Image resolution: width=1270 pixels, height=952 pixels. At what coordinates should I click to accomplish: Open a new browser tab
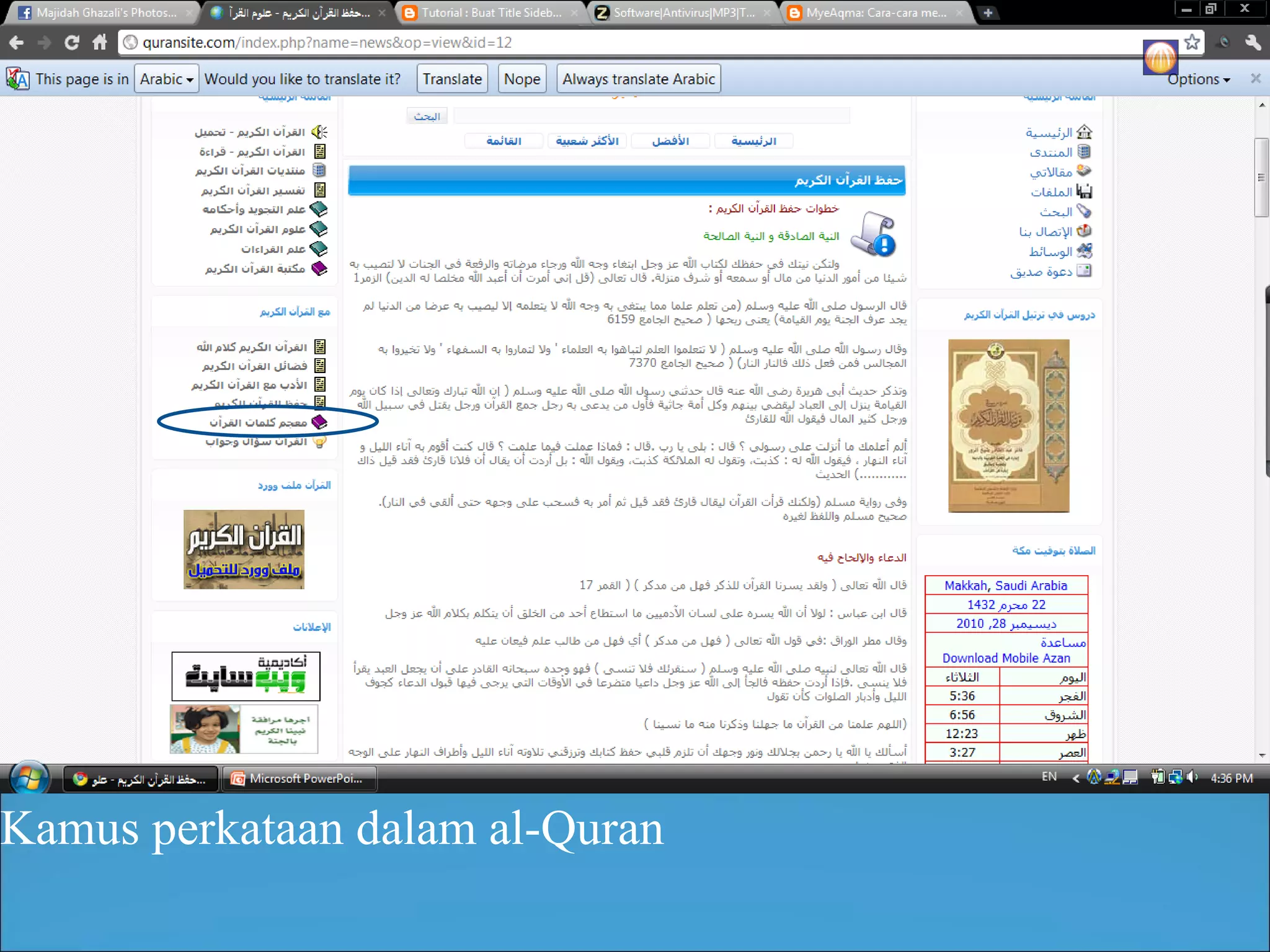click(x=988, y=12)
